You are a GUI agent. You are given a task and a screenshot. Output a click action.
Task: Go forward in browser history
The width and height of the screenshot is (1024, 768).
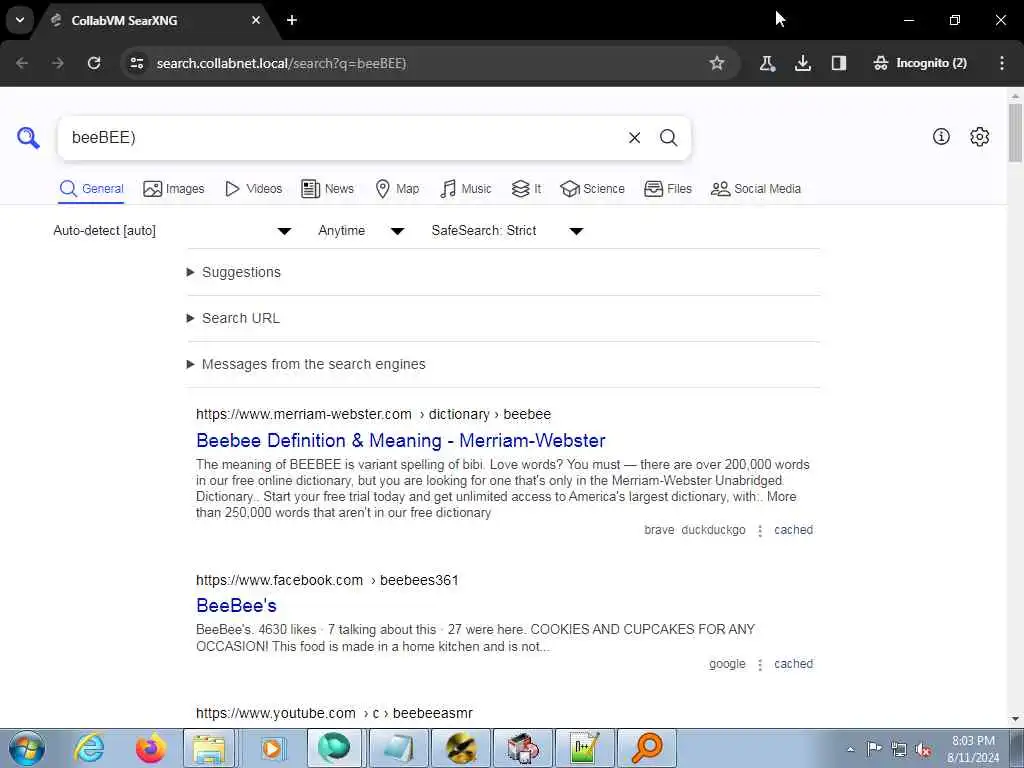[x=58, y=63]
